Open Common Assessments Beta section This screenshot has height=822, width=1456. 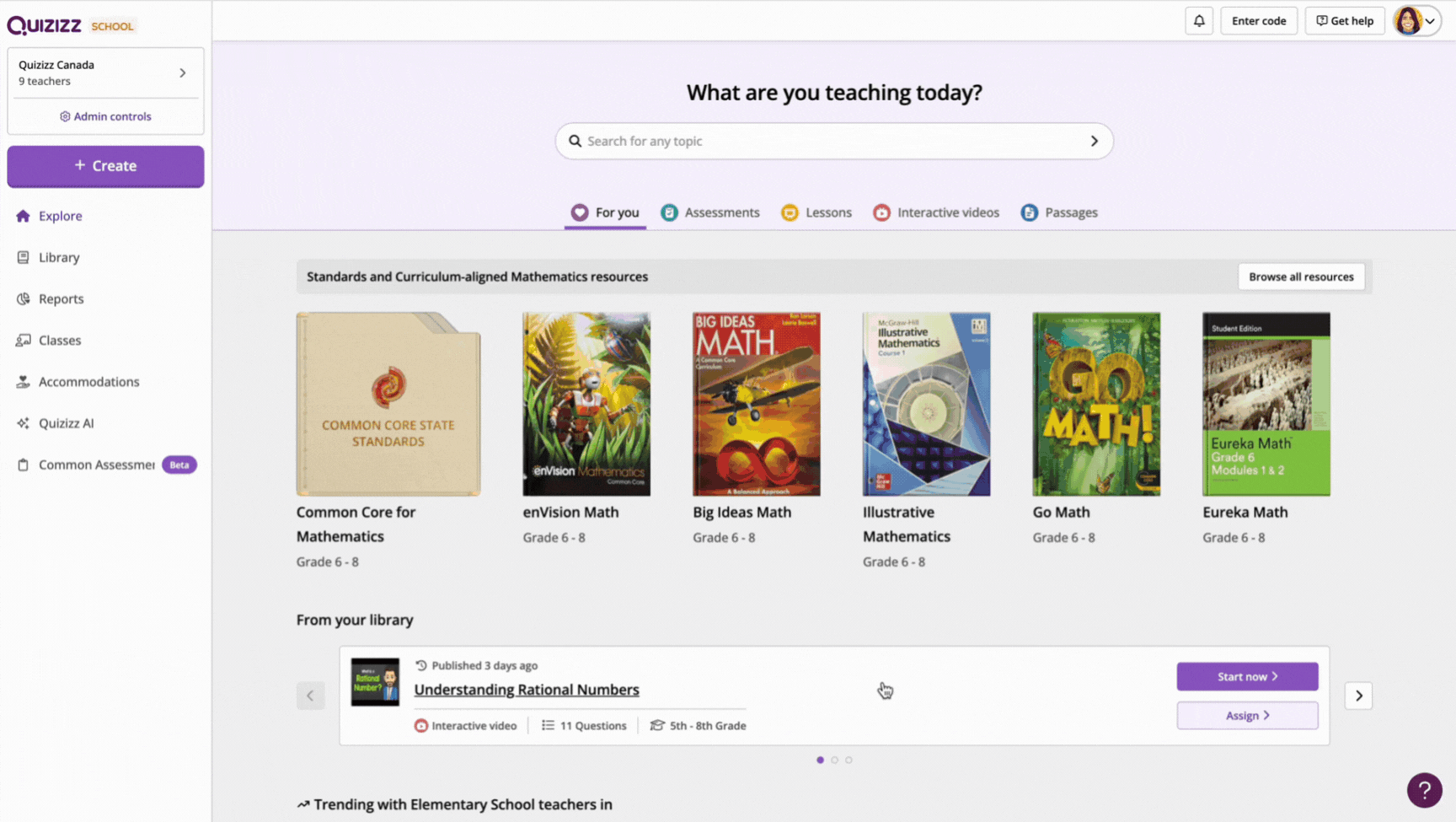[x=105, y=465]
